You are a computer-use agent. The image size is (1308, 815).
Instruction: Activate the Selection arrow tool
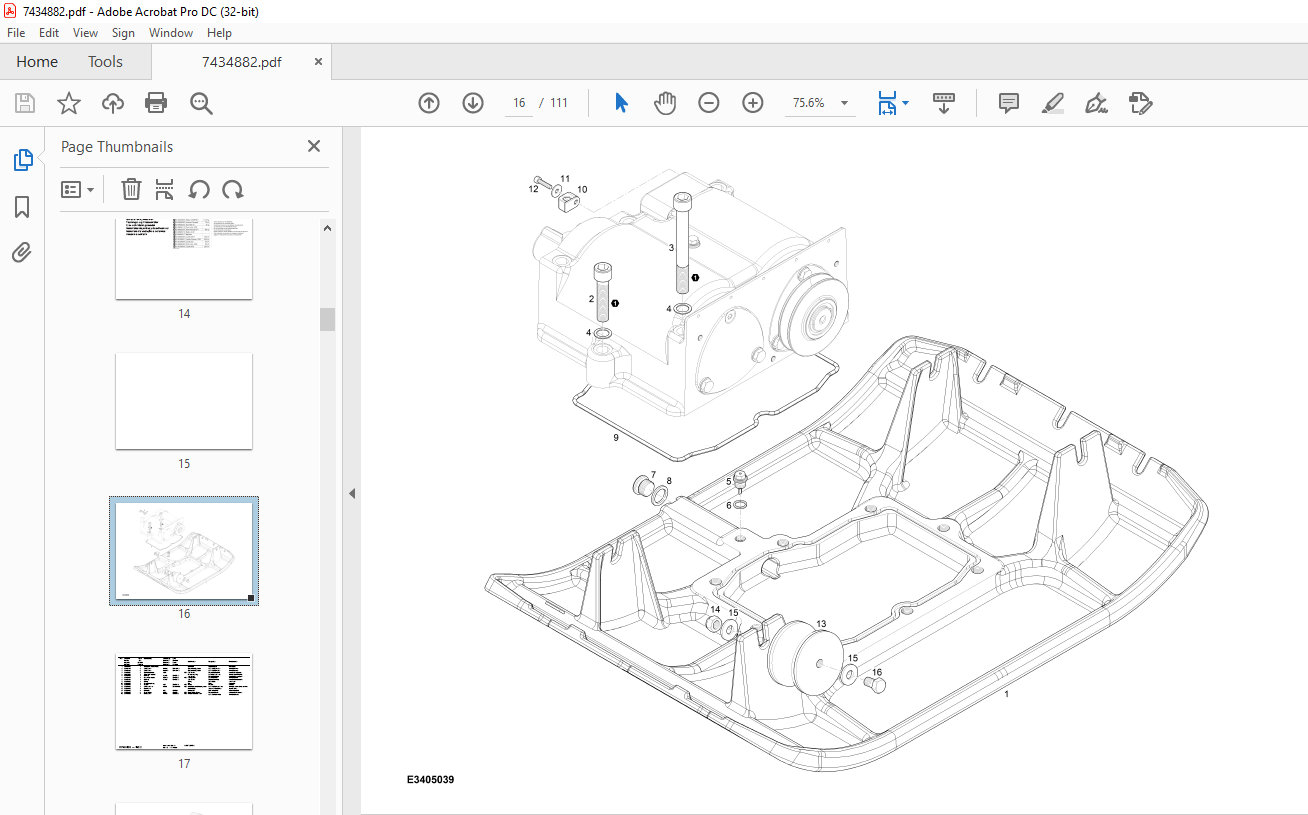[x=621, y=103]
